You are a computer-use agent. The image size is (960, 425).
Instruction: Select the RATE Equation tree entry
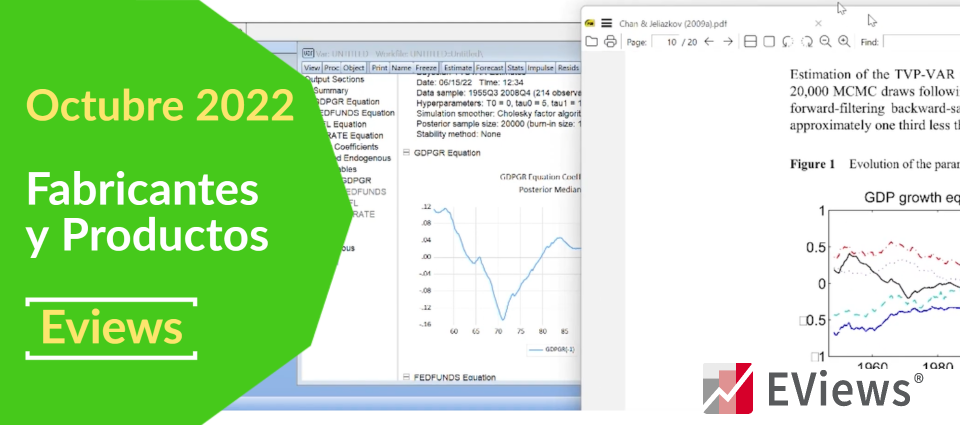tap(358, 135)
